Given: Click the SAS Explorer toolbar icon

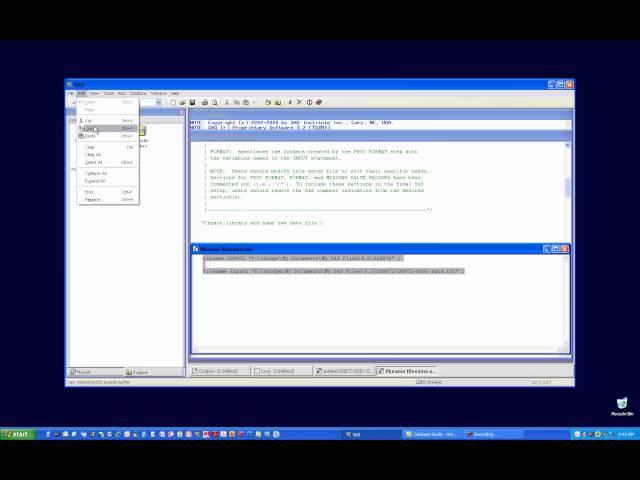Looking at the screenshot, I should [x=278, y=102].
